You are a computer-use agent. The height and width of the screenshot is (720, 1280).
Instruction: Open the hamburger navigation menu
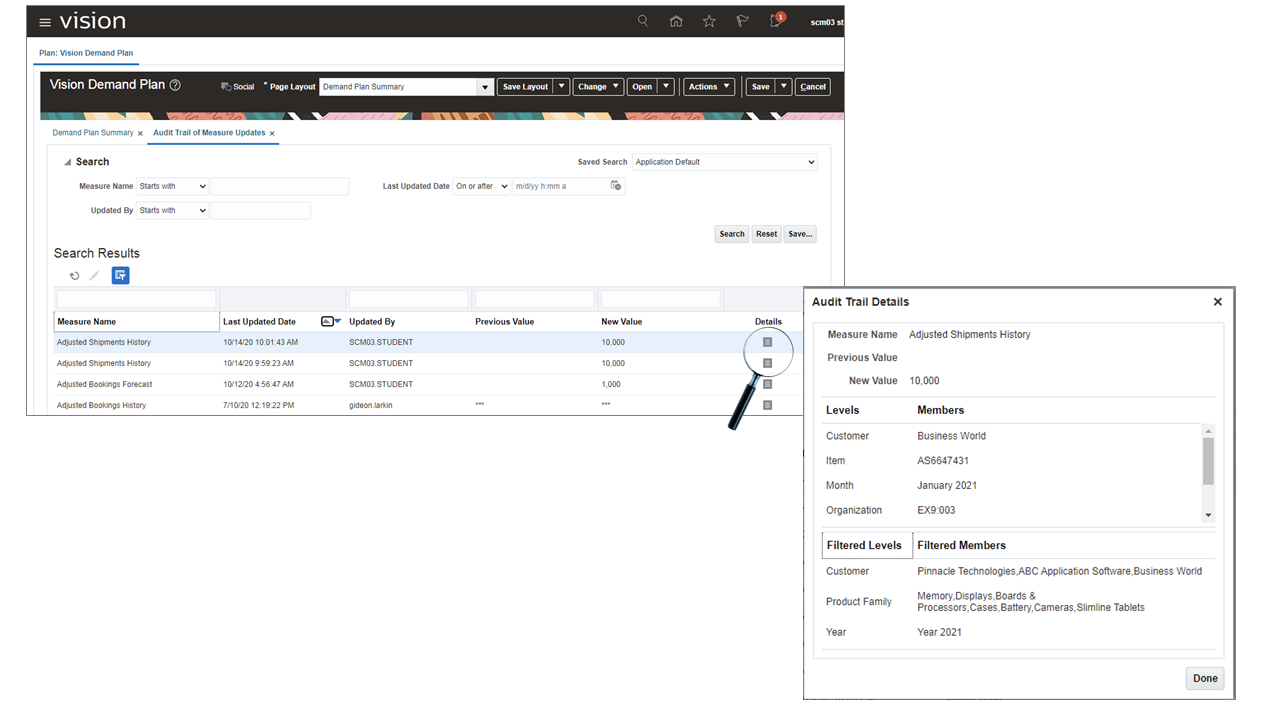tap(45, 22)
